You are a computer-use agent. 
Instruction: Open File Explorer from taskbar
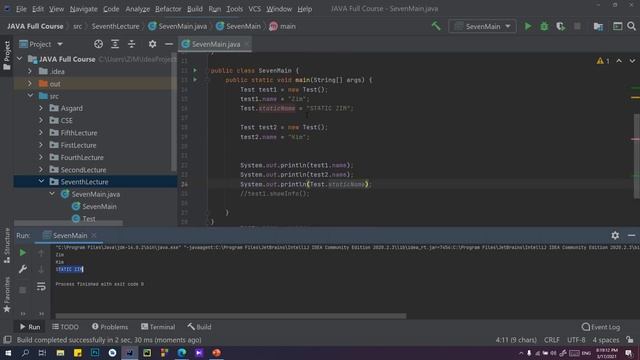coord(60,353)
